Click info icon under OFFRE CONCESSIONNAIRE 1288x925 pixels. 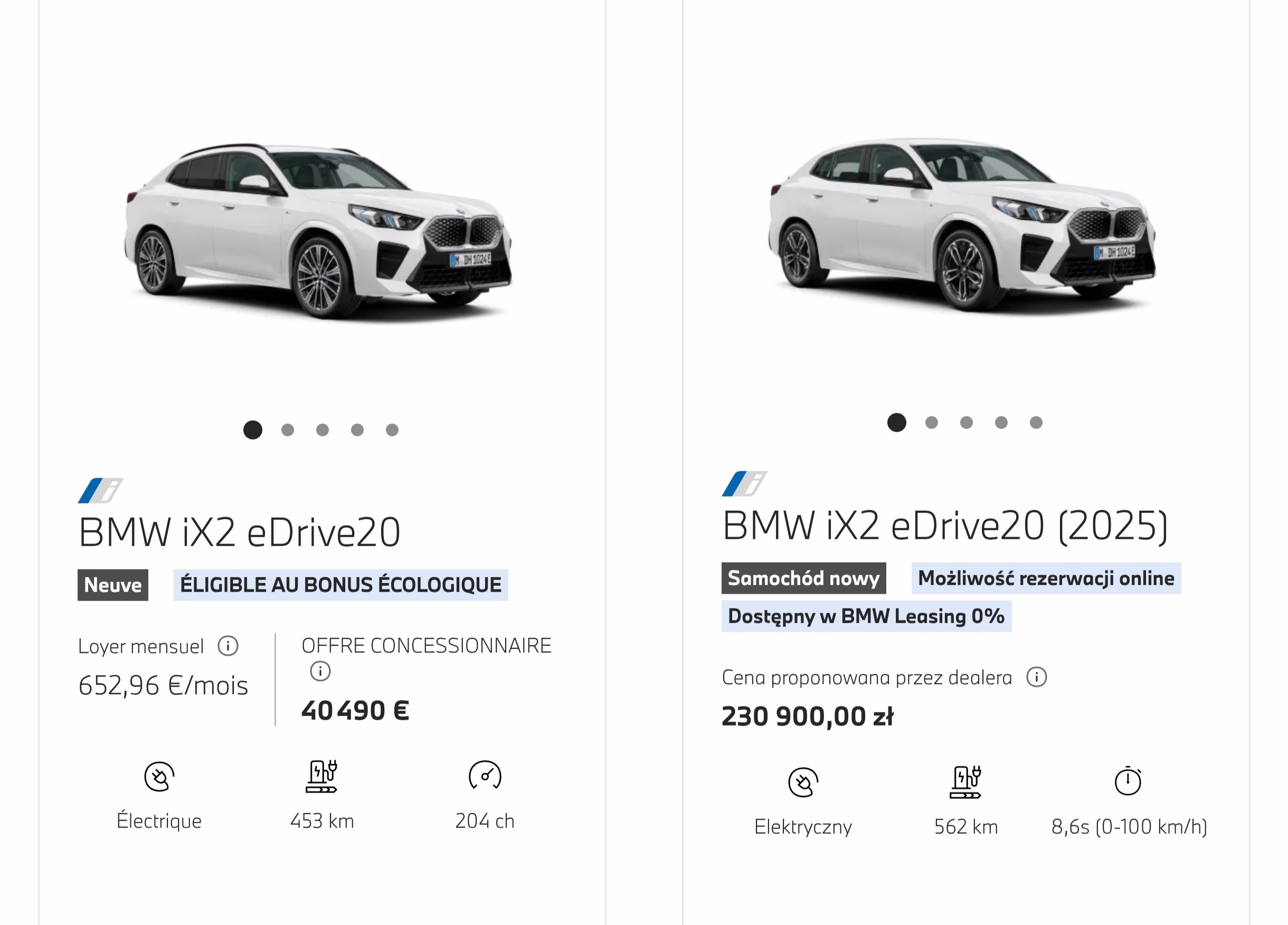tap(320, 671)
